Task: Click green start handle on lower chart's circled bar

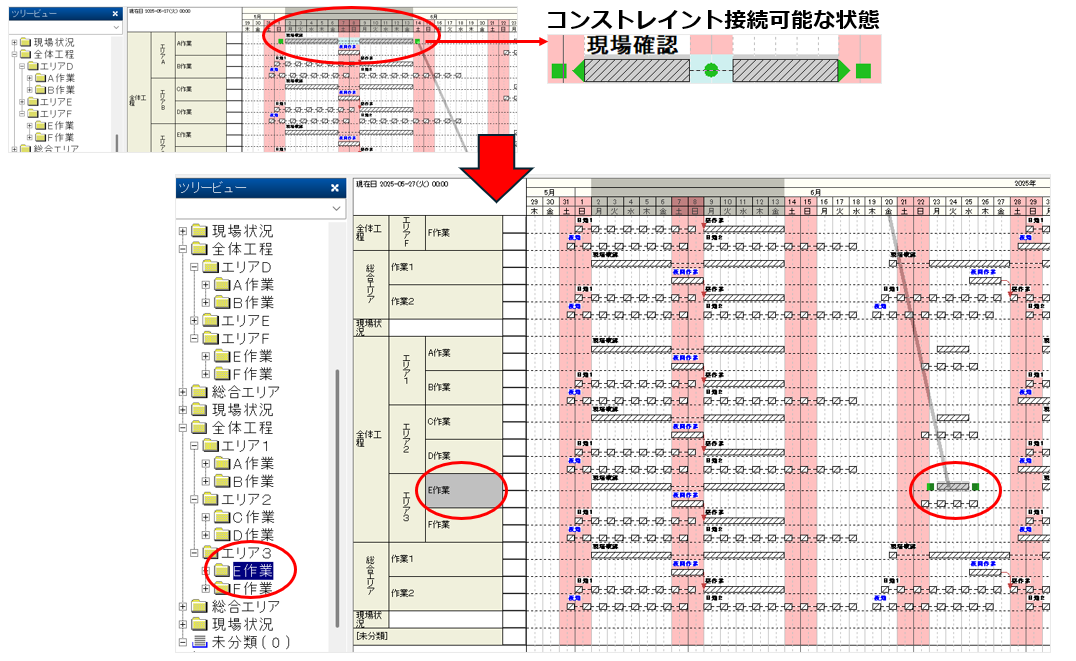Action: [x=930, y=487]
